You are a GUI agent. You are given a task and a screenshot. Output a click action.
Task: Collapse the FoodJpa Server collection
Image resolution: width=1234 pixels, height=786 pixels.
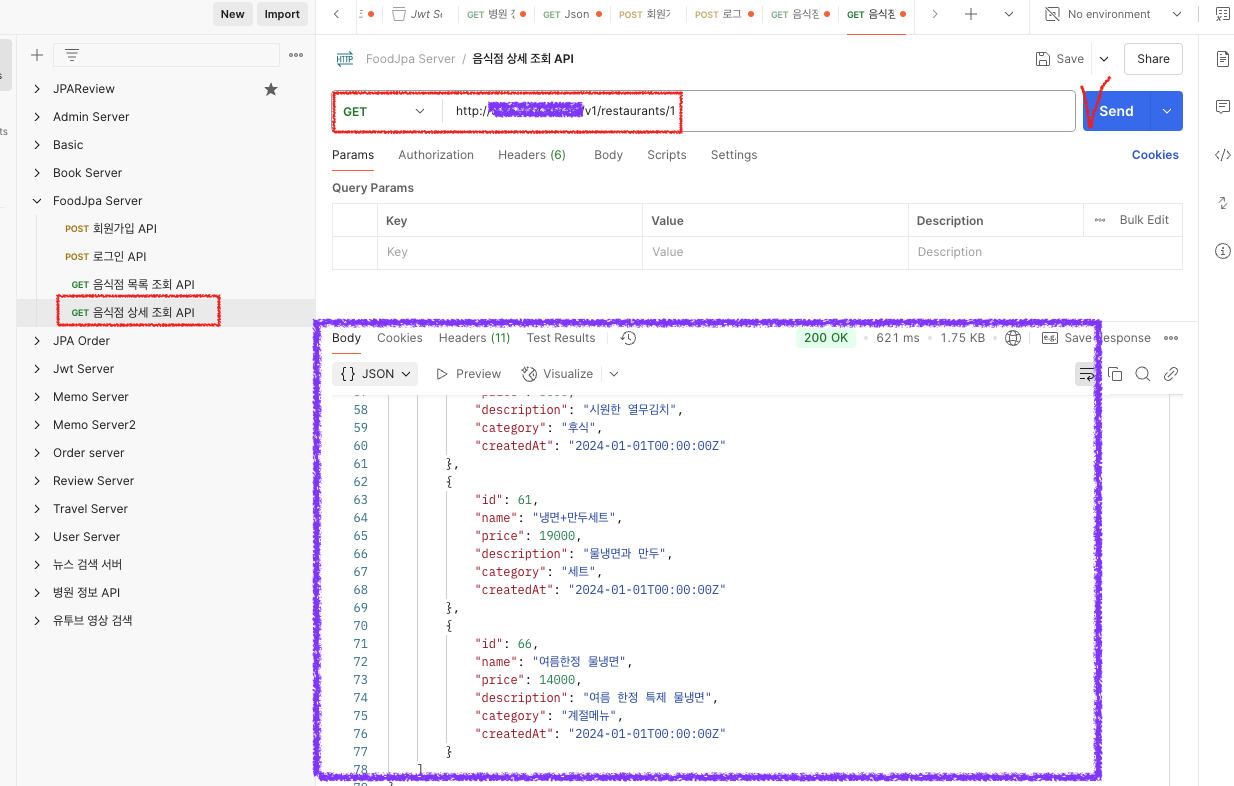[37, 201]
